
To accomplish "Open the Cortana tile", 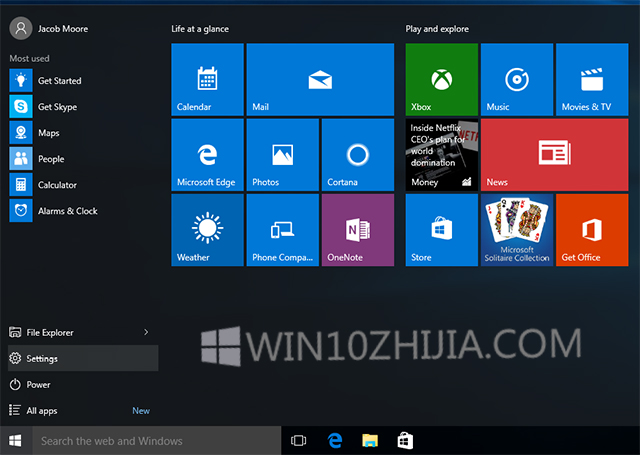I will coord(358,155).
